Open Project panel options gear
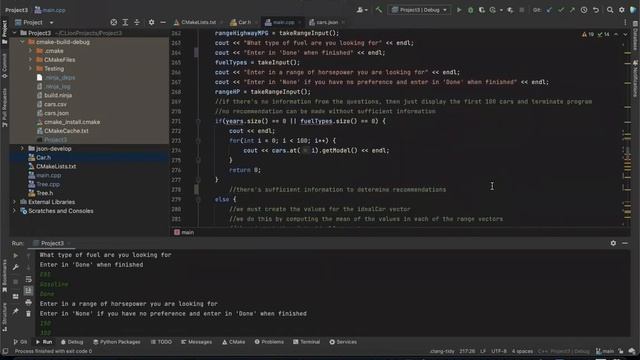640x360 pixels. (151, 22)
